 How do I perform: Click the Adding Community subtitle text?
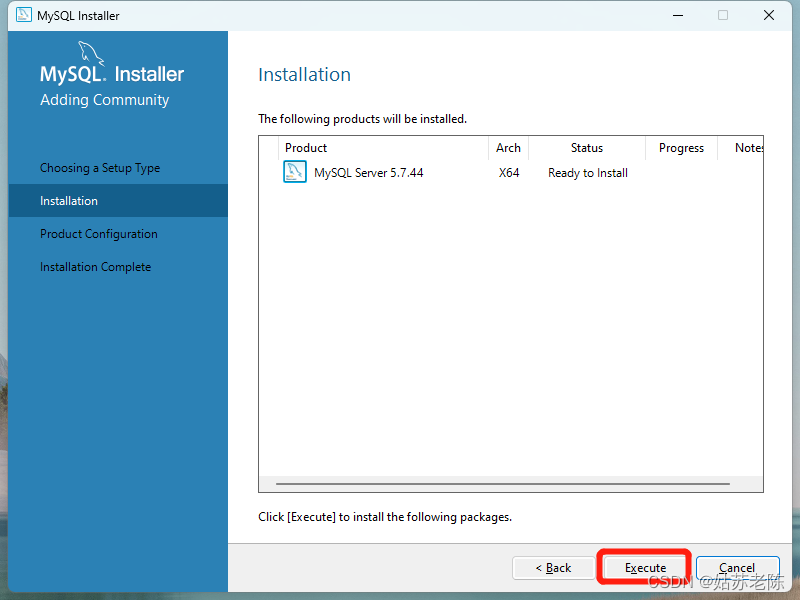point(105,100)
